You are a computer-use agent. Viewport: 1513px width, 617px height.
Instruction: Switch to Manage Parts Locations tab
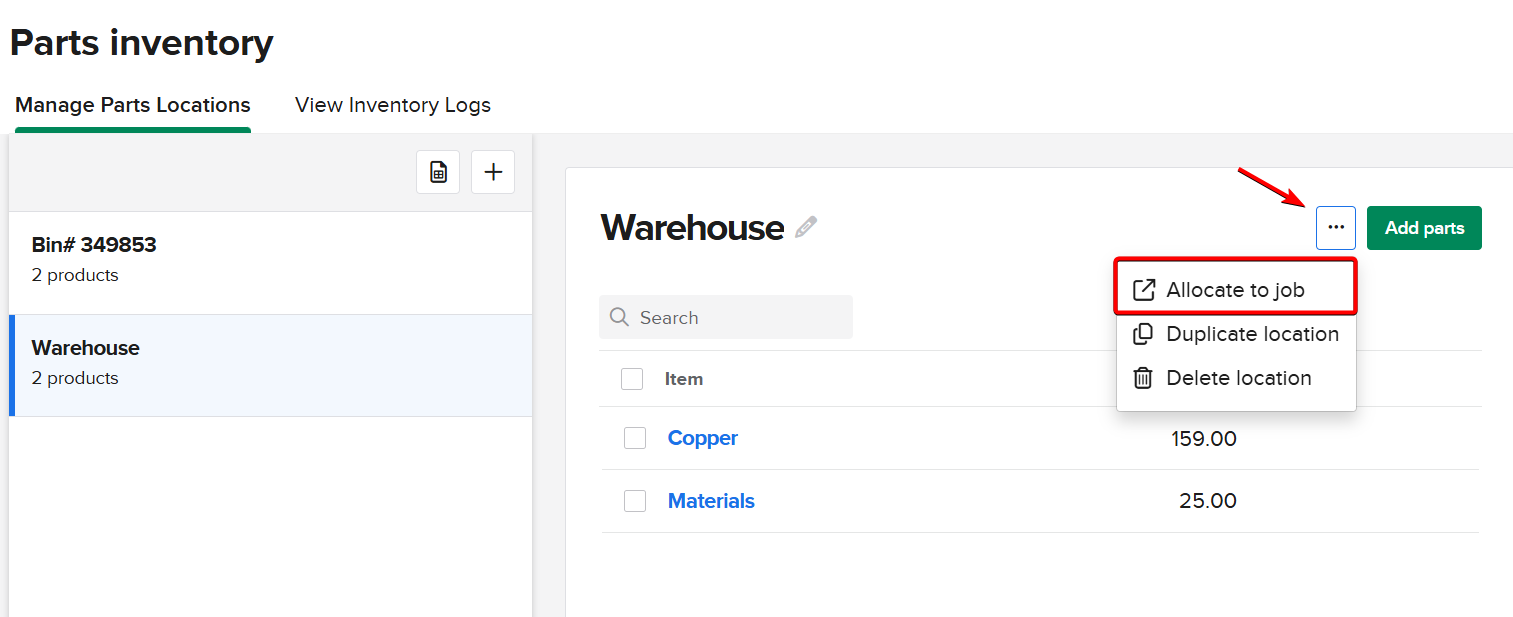[133, 105]
